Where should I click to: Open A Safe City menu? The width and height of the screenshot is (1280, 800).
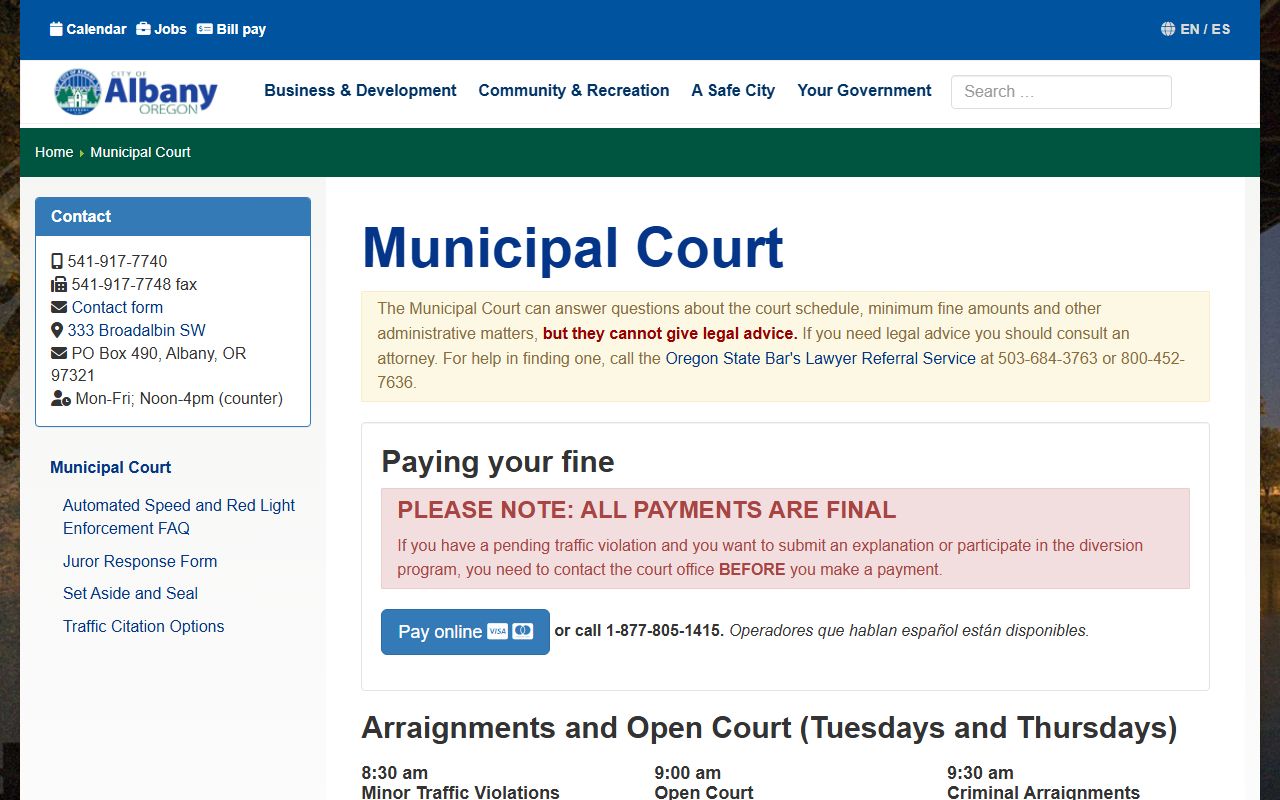click(x=733, y=90)
